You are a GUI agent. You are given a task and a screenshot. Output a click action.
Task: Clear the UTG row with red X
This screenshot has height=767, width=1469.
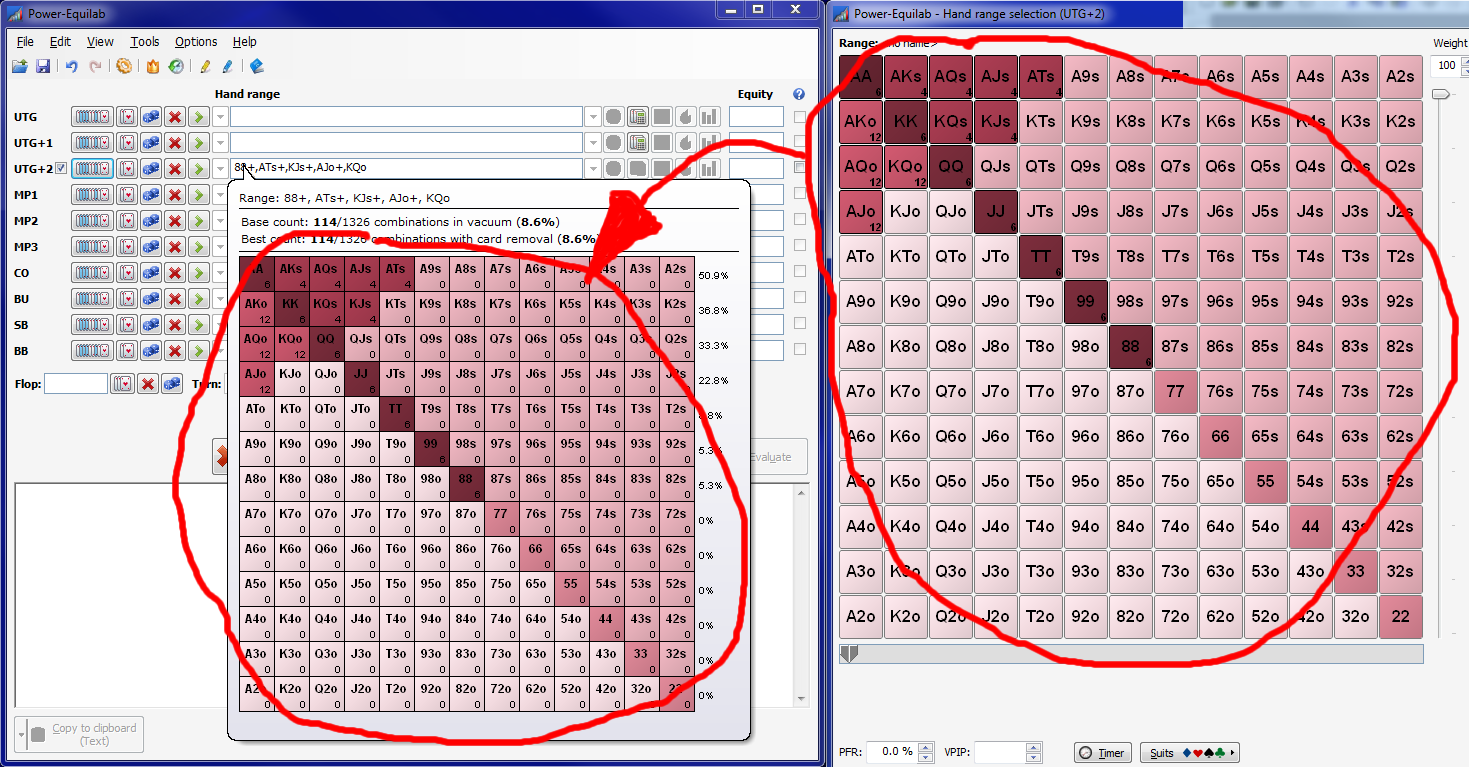(175, 117)
